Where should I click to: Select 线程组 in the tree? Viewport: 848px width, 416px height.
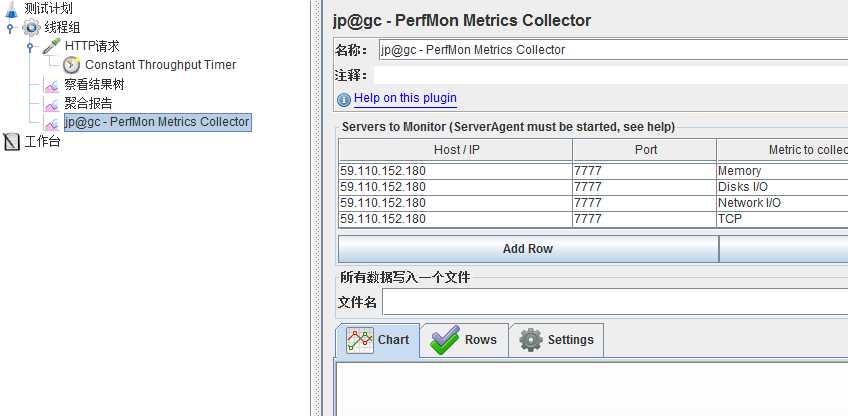click(x=62, y=27)
